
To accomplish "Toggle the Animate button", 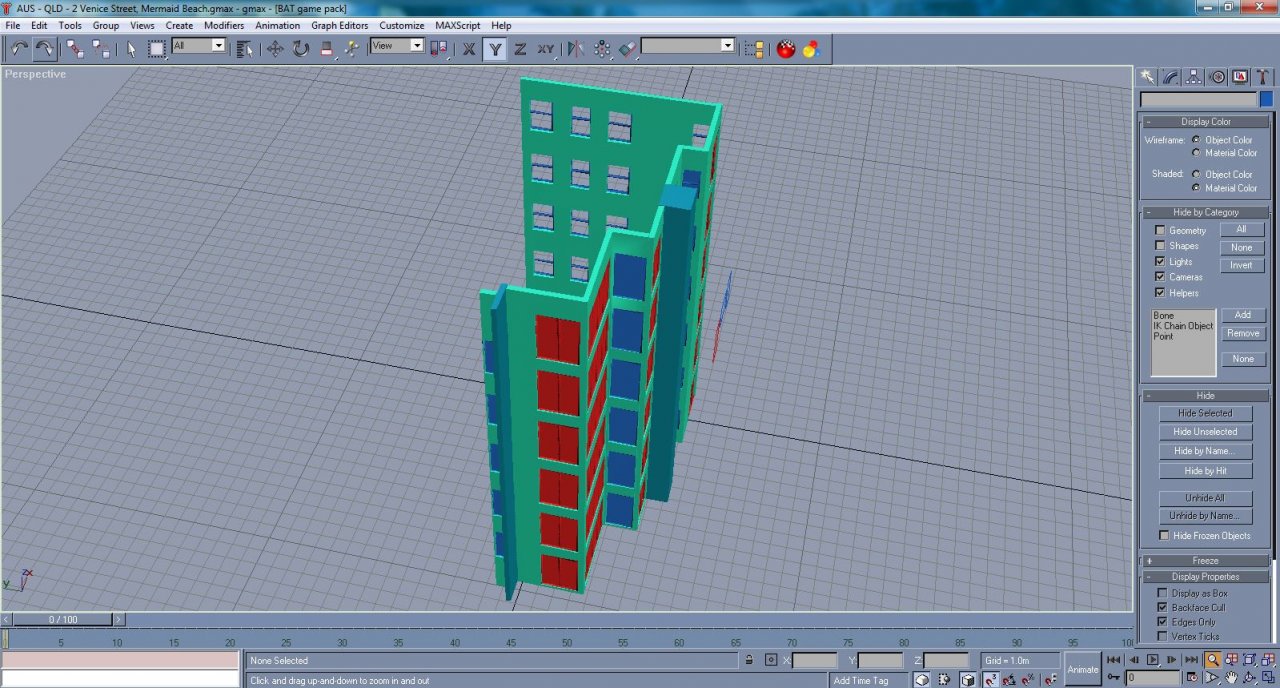I will (x=1082, y=669).
